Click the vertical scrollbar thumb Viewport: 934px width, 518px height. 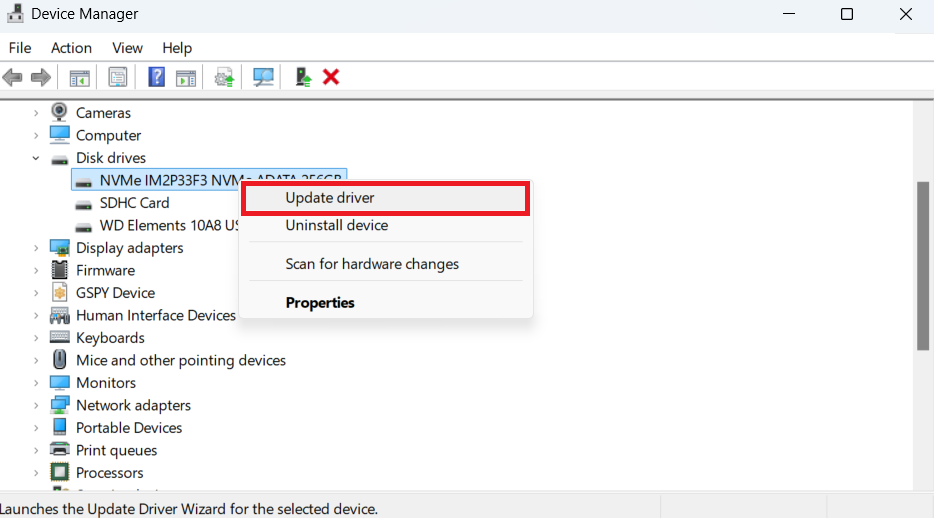click(923, 266)
